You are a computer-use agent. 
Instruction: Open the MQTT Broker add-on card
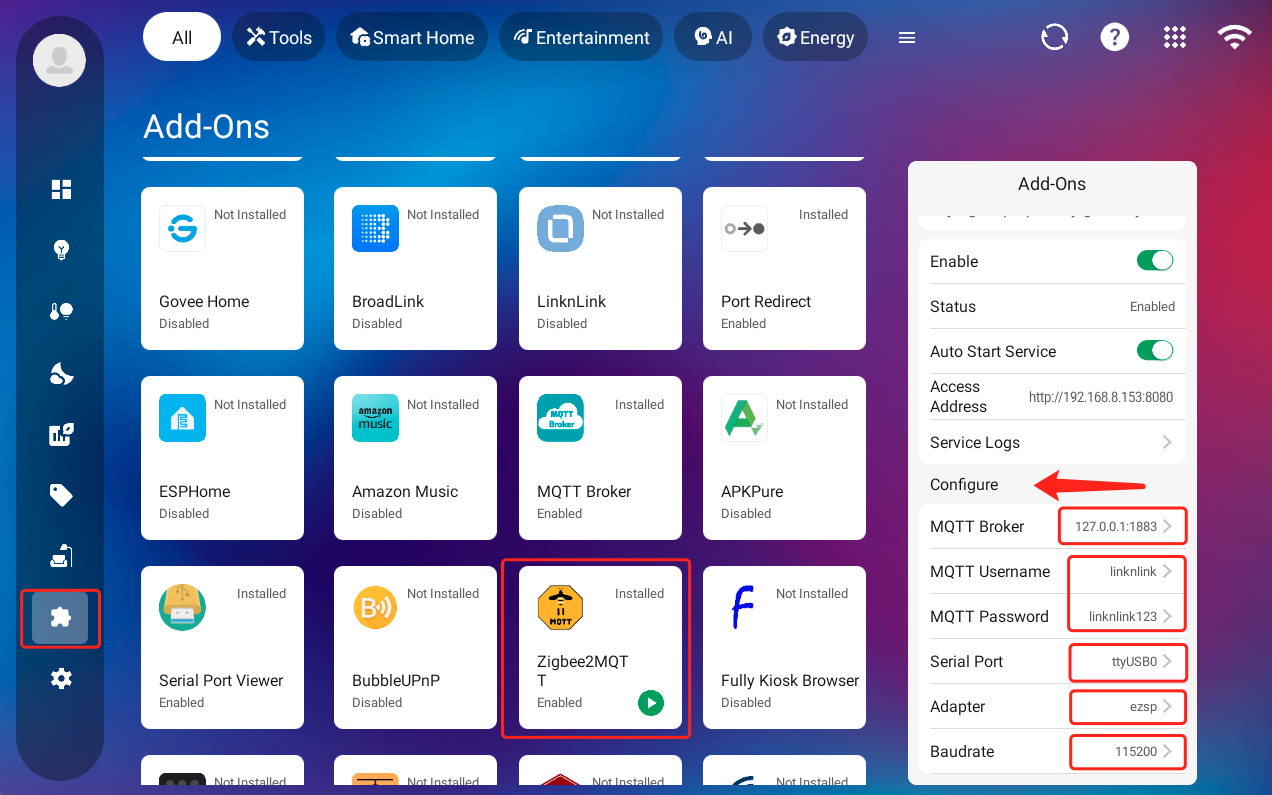[x=600, y=458]
